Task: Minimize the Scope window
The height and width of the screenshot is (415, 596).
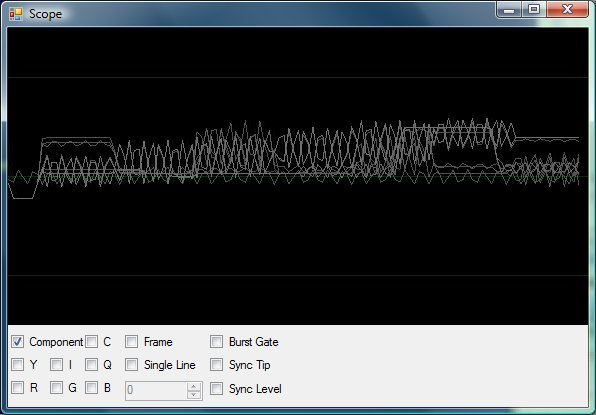Action: point(509,10)
